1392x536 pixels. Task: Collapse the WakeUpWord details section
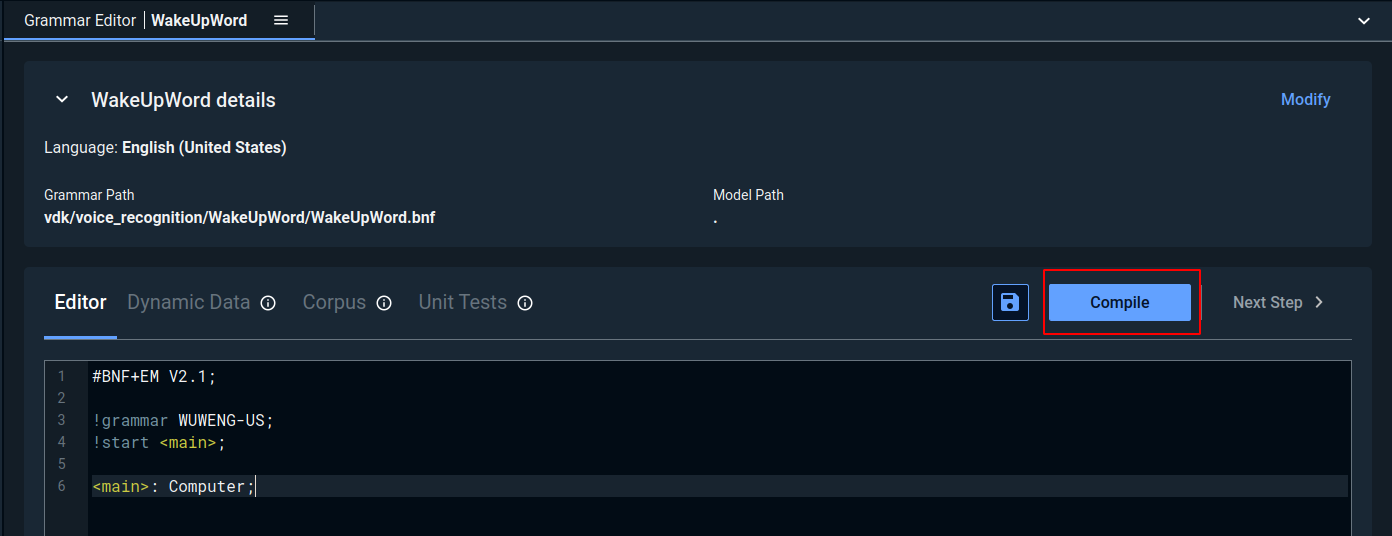click(62, 100)
